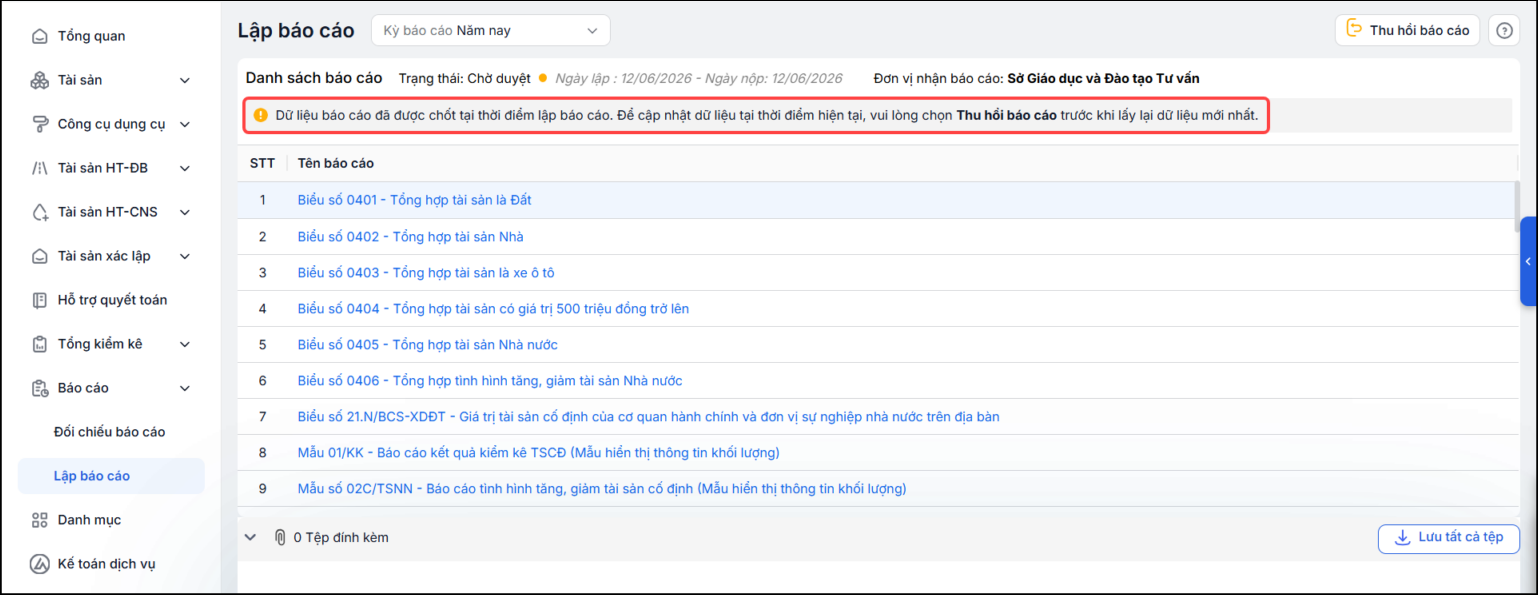Viewport: 1538px width, 595px height.
Task: Click the Tài sản cubes icon
Action: [40, 80]
